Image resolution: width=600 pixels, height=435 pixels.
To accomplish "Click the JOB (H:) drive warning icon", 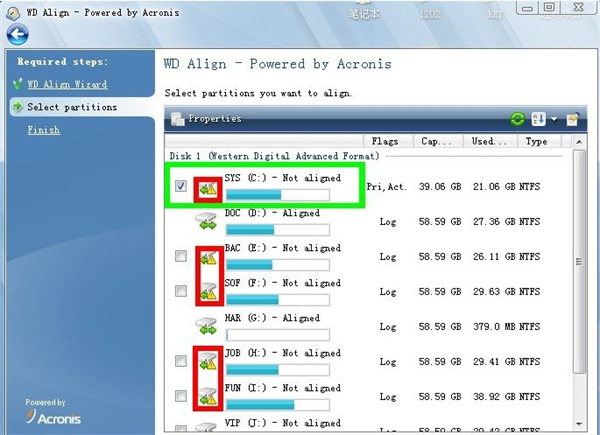I will (x=208, y=361).
